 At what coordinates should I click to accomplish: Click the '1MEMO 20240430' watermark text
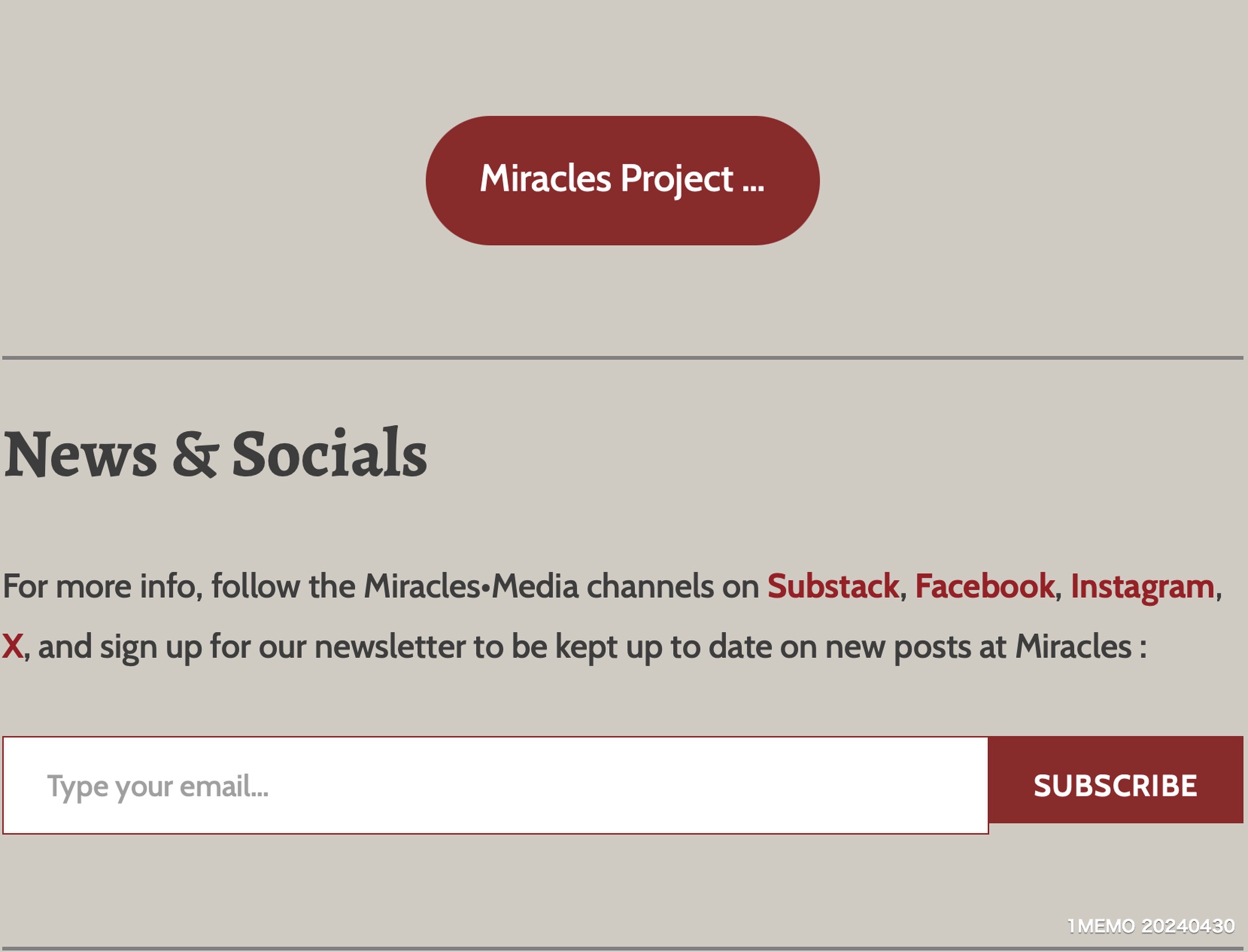click(x=1150, y=926)
